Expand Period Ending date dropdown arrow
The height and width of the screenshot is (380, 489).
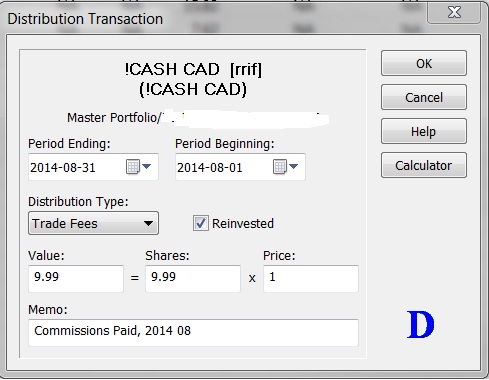tap(147, 166)
